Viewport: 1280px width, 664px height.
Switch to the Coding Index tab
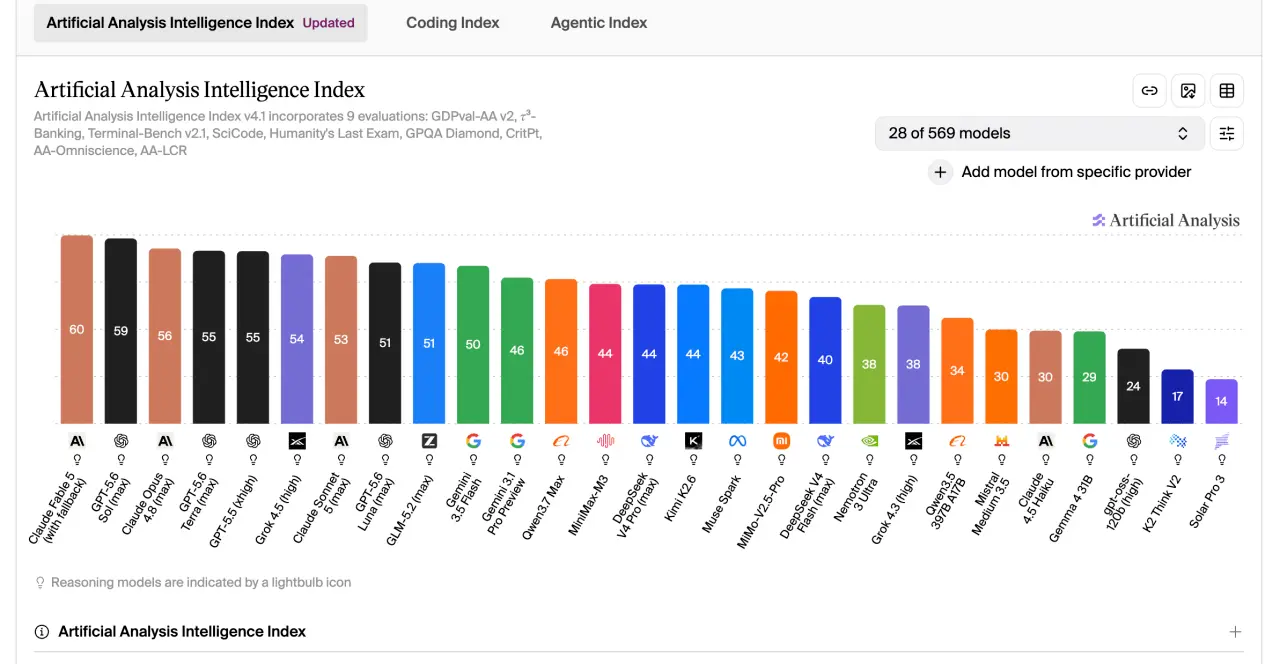(x=453, y=22)
